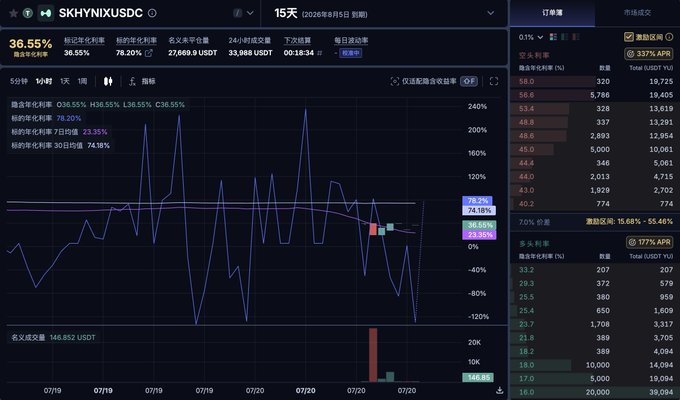680x400 pixels.
Task: Click the tall red volume bar
Action: point(373,355)
